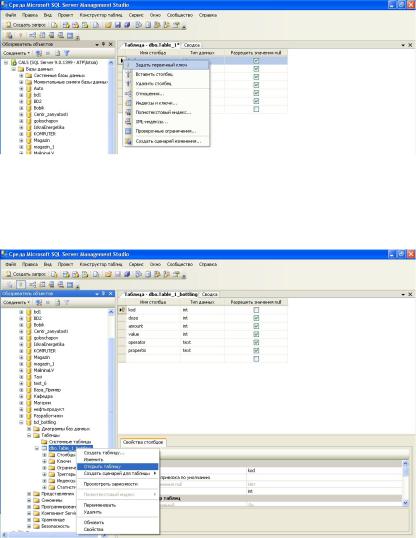The image size is (416, 538).
Task: Click the folder icon beside 'Безопасность'
Action: click(x=37, y=526)
